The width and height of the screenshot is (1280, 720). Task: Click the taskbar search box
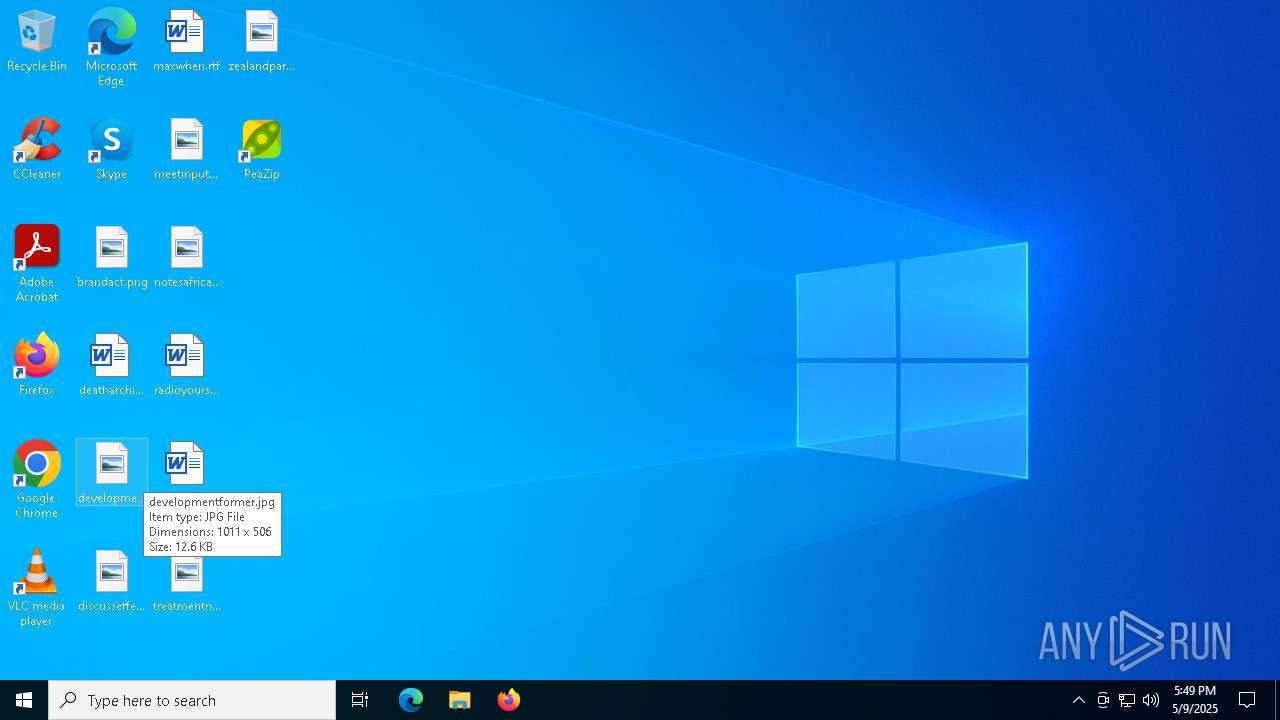[x=192, y=700]
